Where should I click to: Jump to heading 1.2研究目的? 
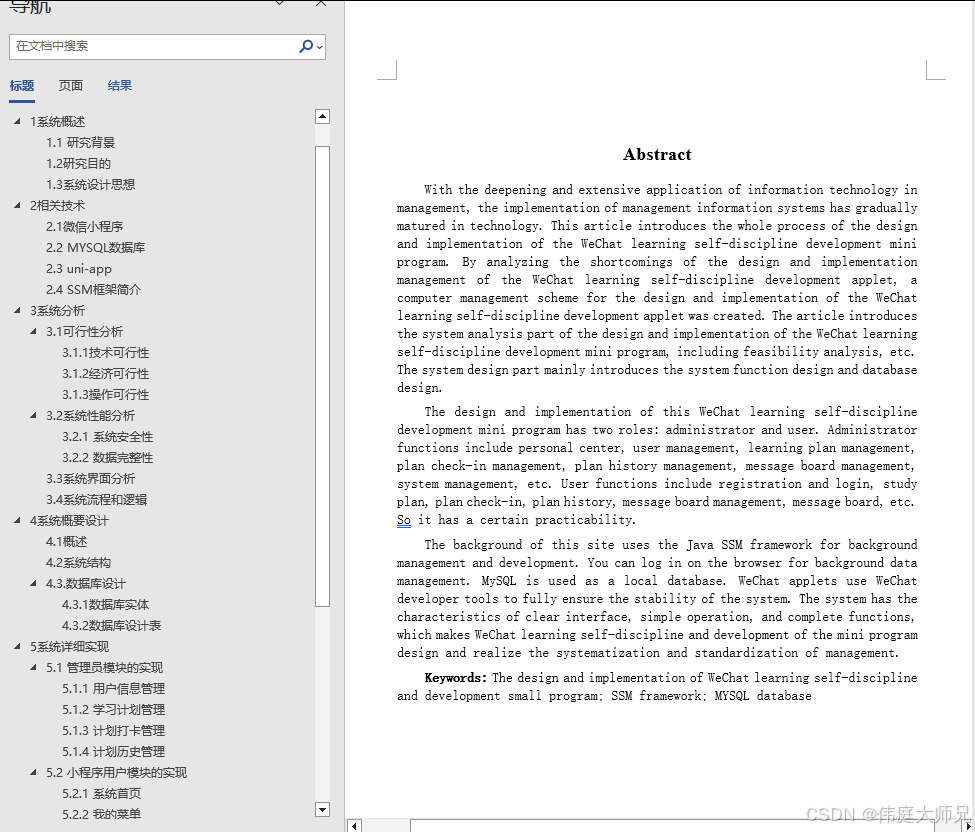pos(78,164)
